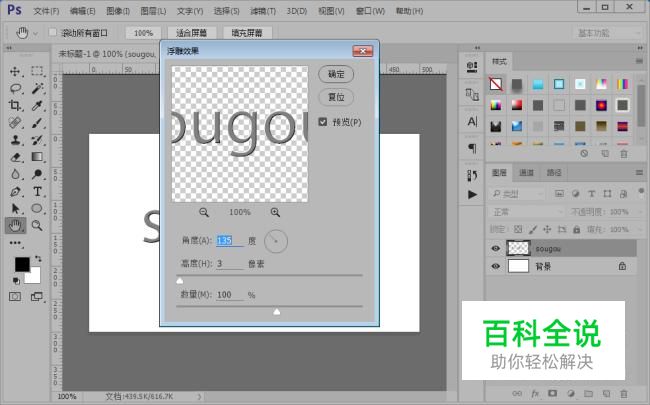Image resolution: width=650 pixels, height=405 pixels.
Task: Switch to the Paths tab
Action: click(x=554, y=172)
